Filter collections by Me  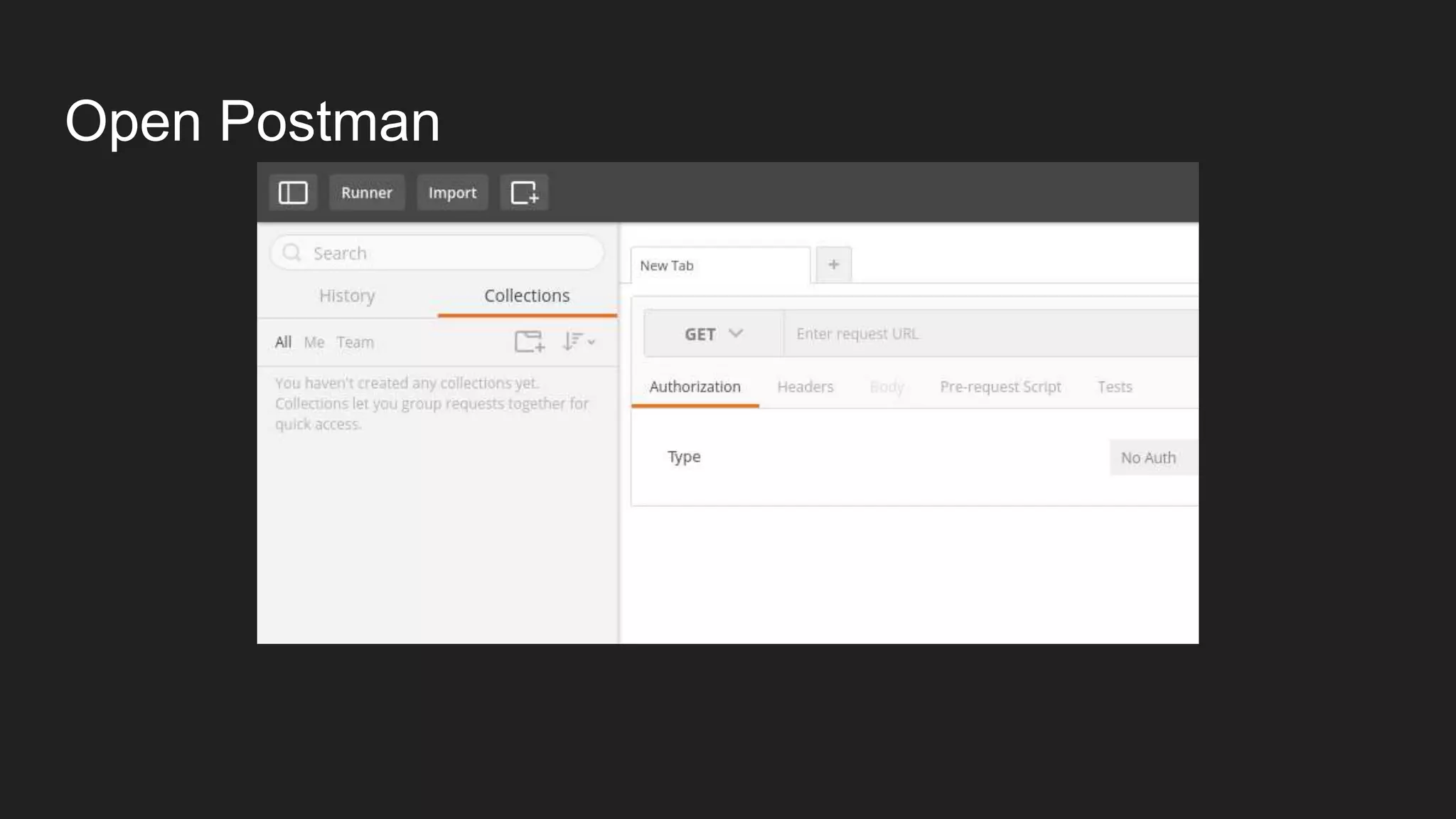click(314, 342)
